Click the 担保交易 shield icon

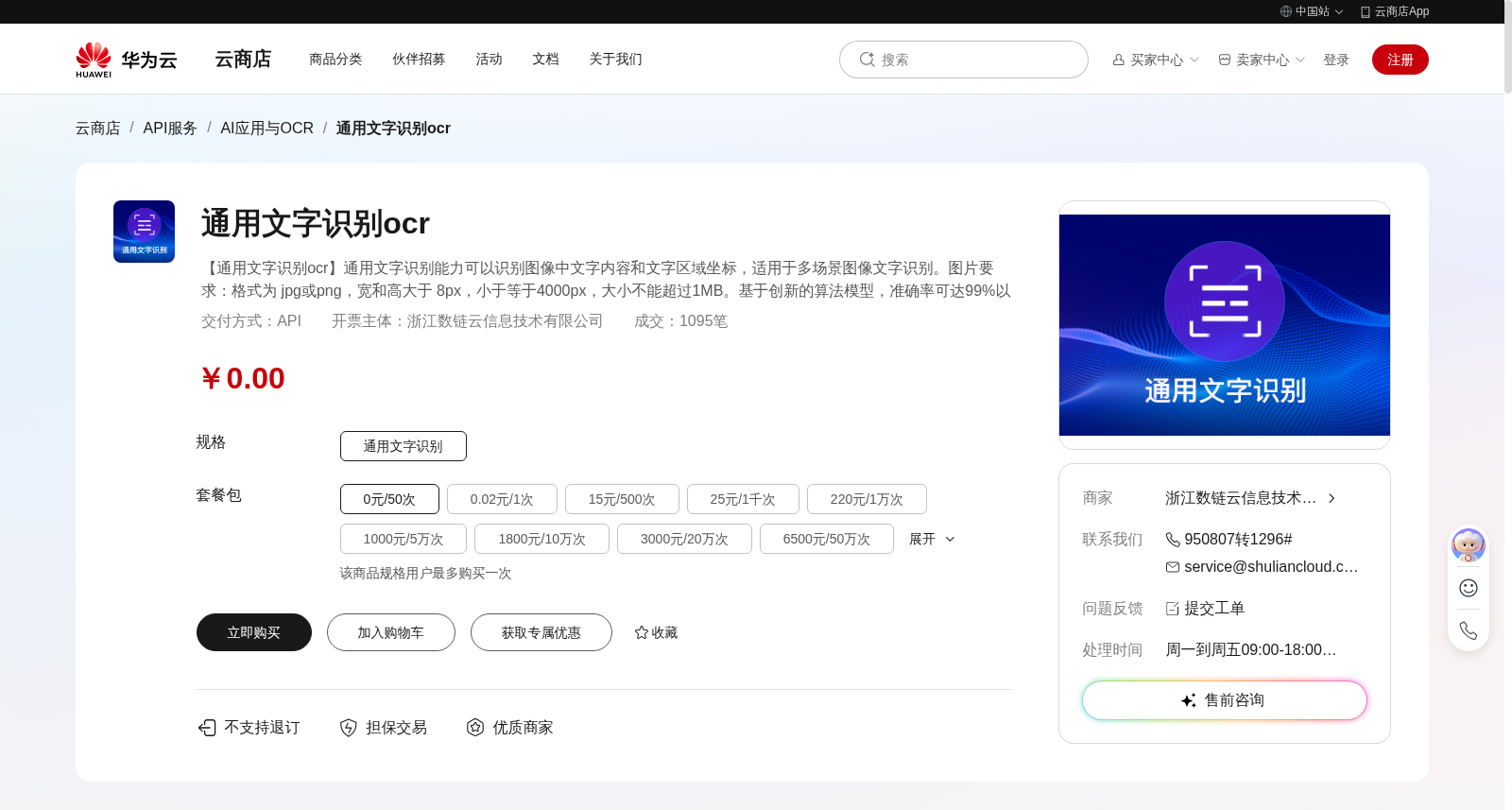[x=349, y=728]
